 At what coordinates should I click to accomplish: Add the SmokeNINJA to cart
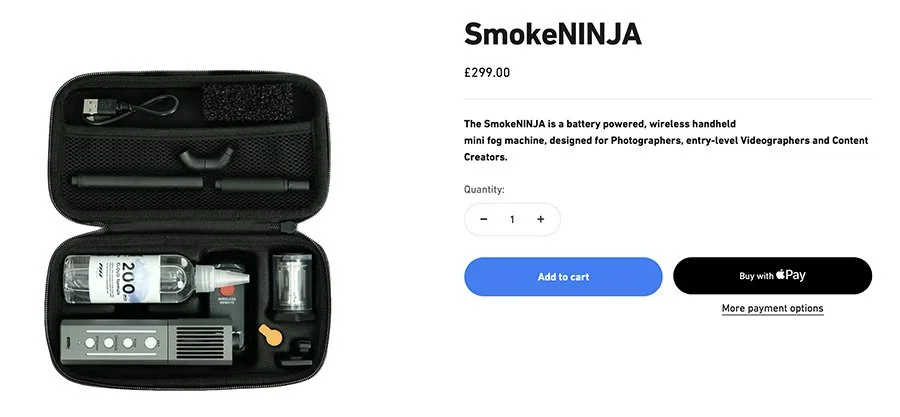coord(563,276)
